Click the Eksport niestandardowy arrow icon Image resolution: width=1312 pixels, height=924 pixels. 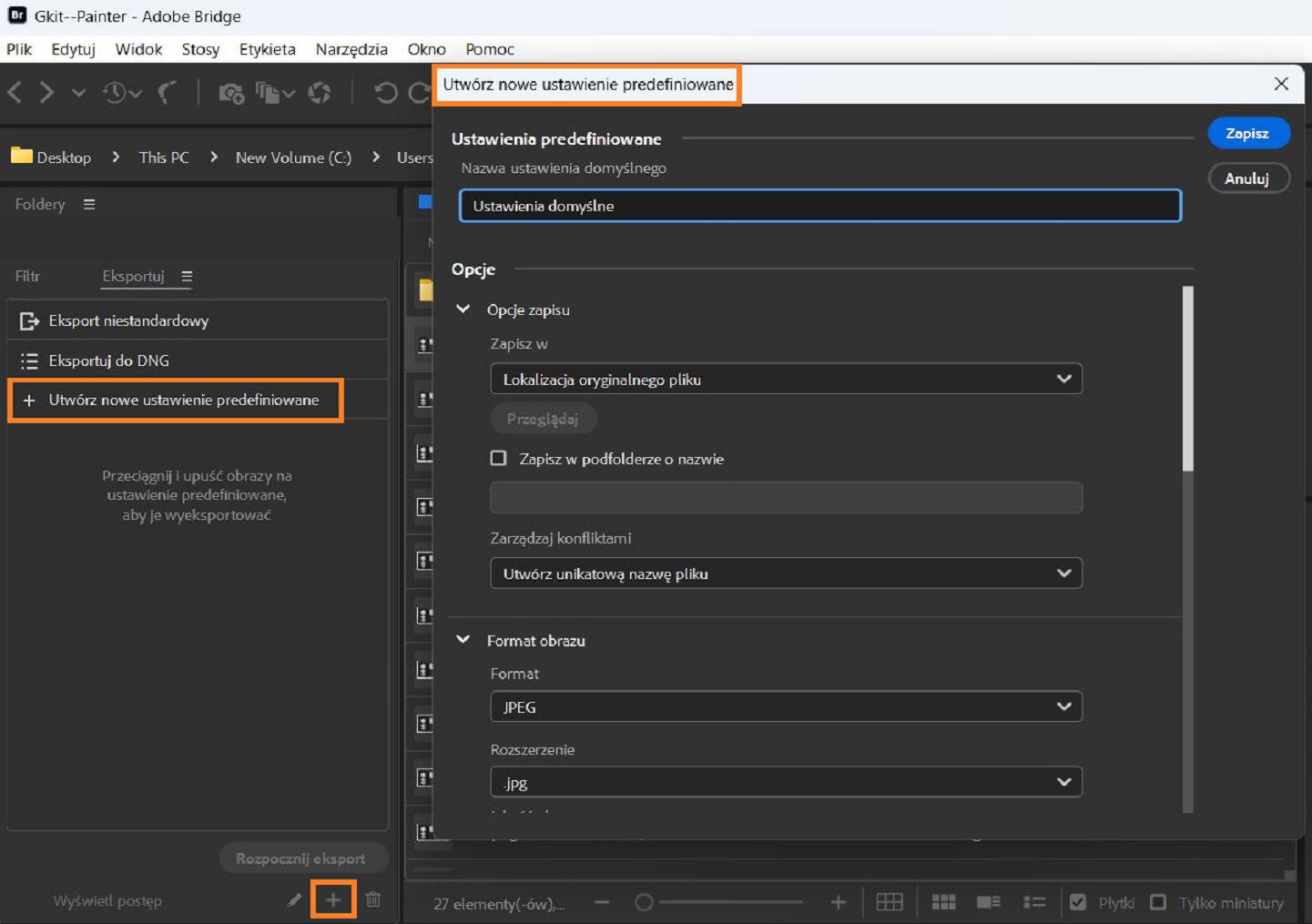click(29, 320)
